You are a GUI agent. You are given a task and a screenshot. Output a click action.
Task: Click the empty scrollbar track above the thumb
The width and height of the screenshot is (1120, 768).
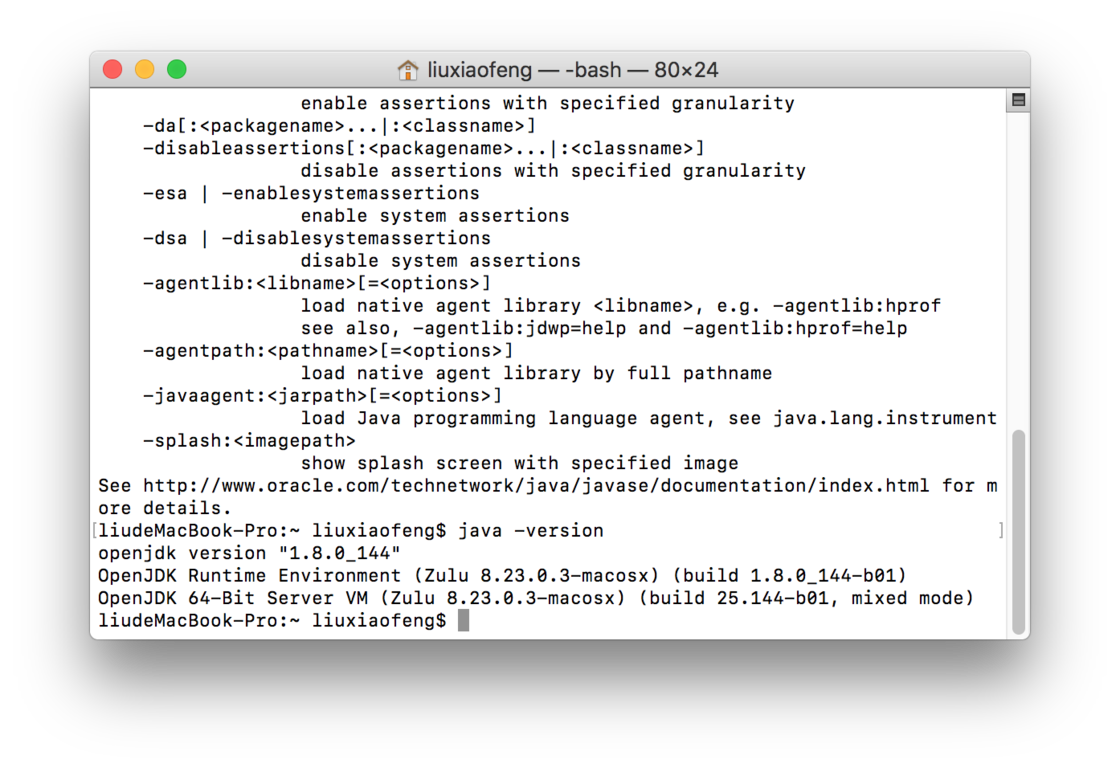[1019, 270]
